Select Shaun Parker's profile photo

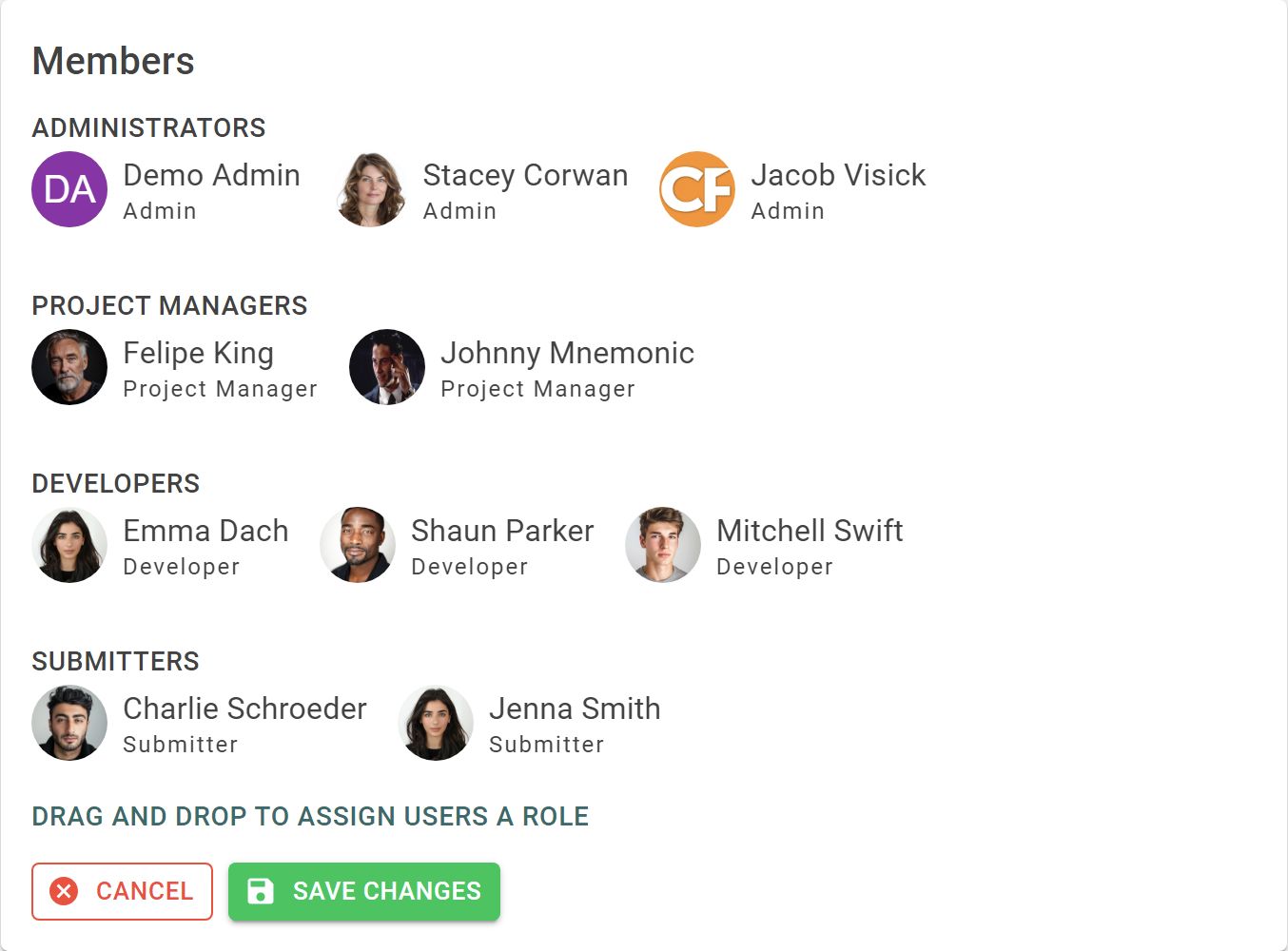358,545
